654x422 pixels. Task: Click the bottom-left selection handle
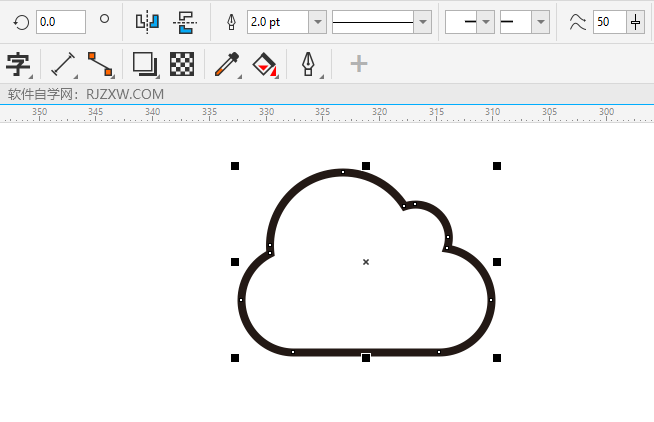pos(235,358)
